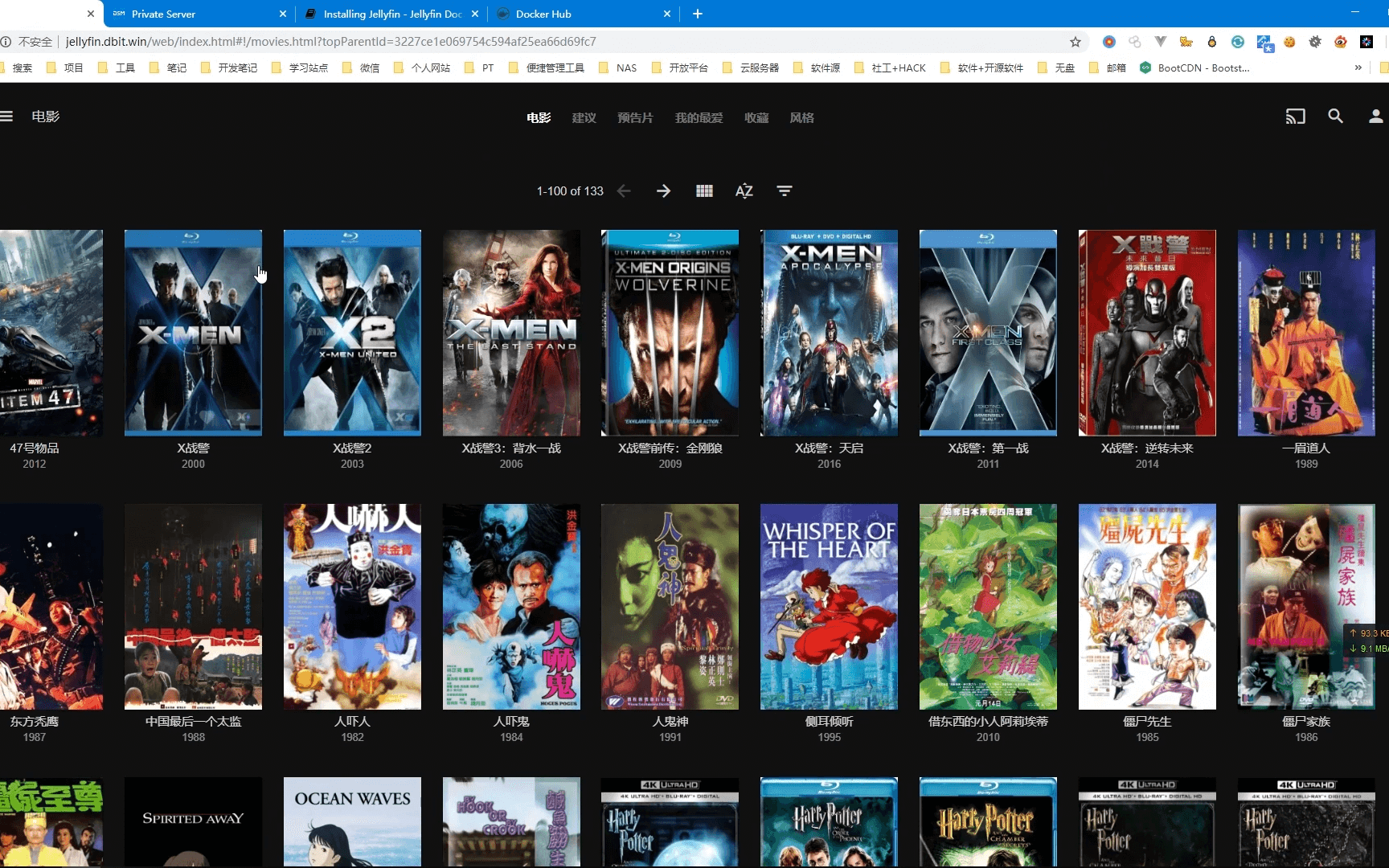Open the user profile icon
Image resolution: width=1389 pixels, height=868 pixels.
[x=1375, y=117]
